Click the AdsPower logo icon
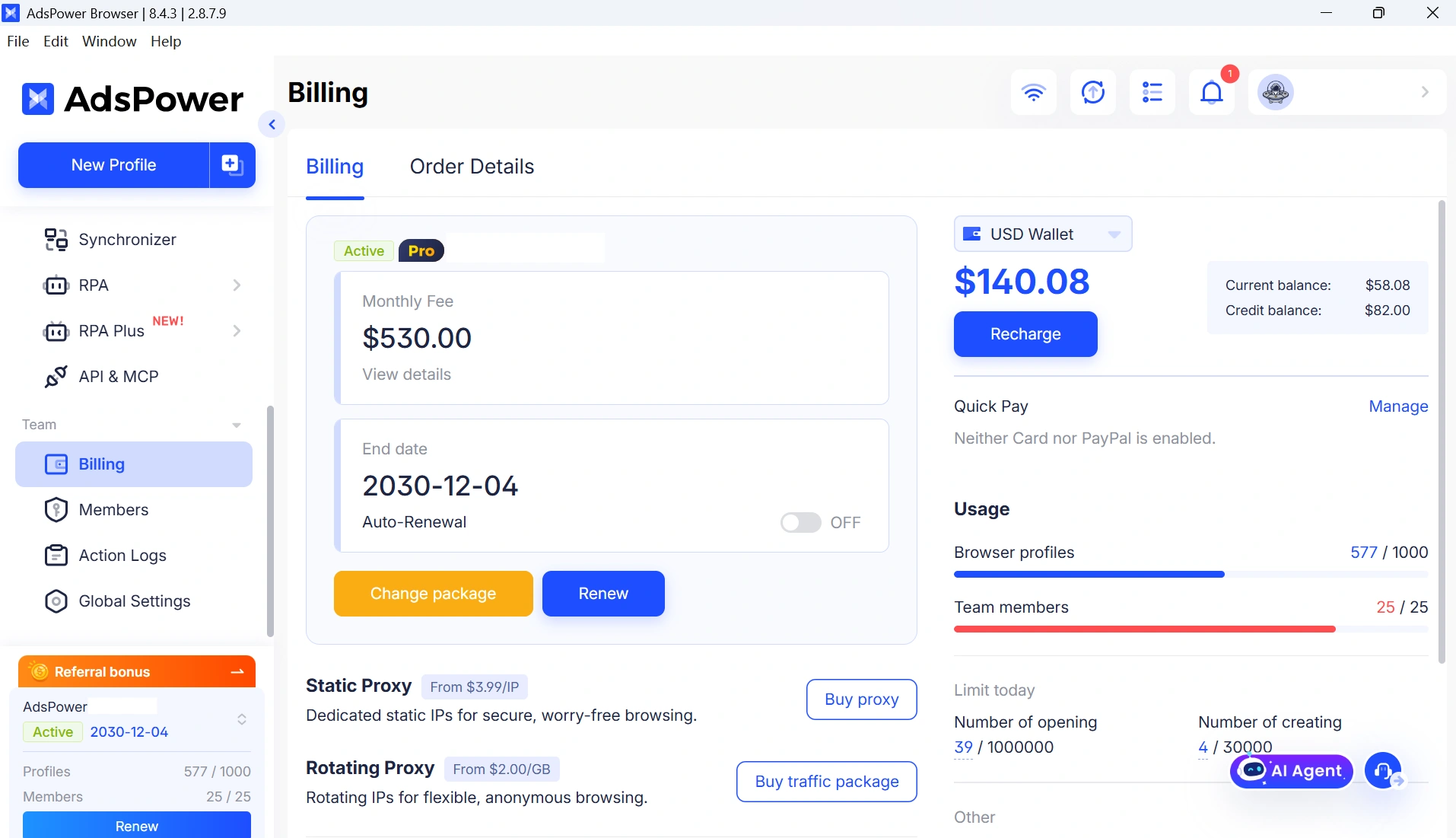1456x838 pixels. tap(38, 99)
